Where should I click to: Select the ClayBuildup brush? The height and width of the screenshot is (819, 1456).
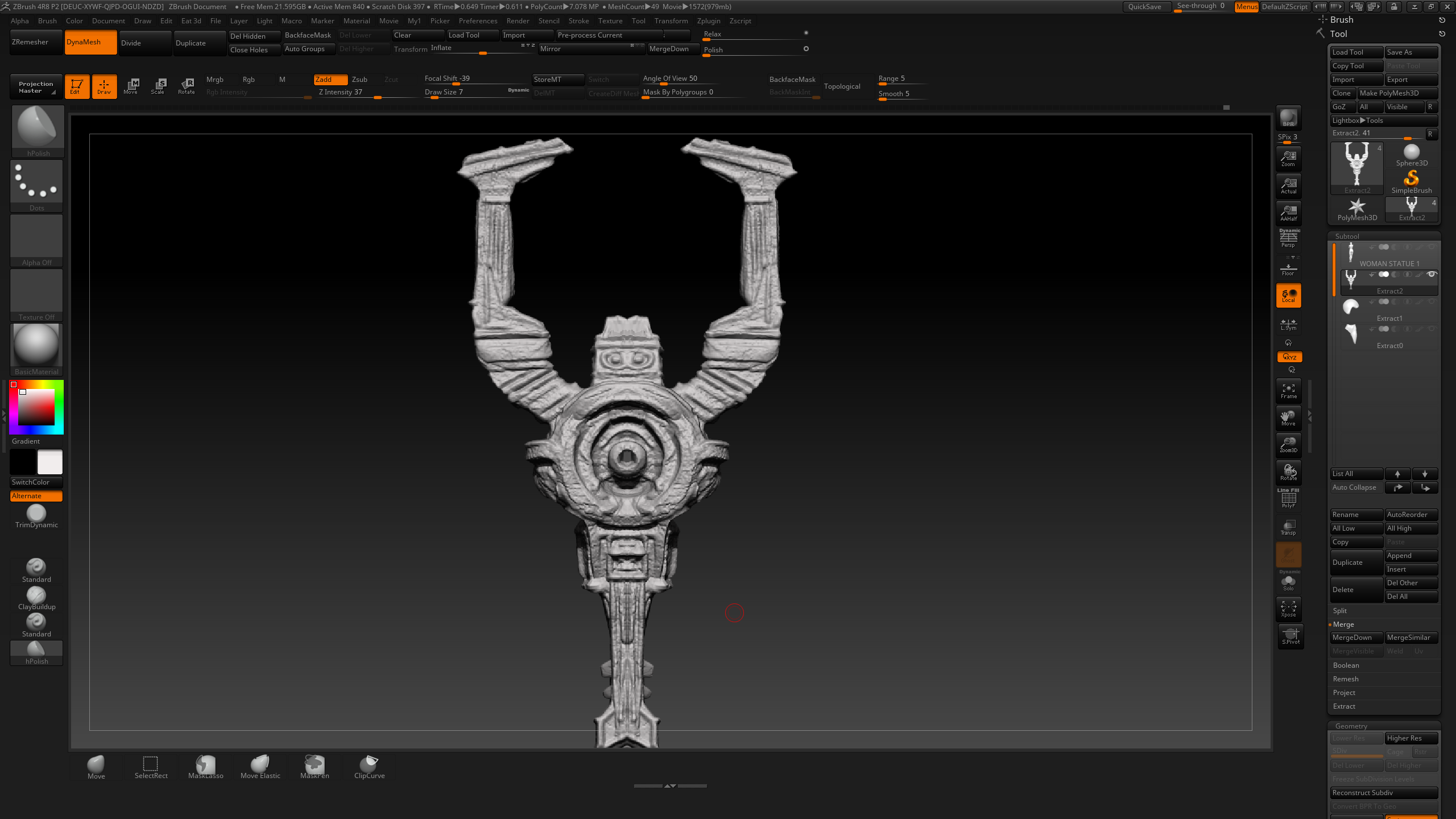36,598
